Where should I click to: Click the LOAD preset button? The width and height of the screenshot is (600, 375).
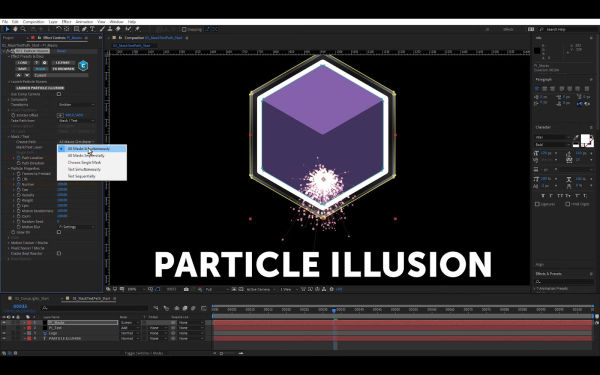point(22,63)
